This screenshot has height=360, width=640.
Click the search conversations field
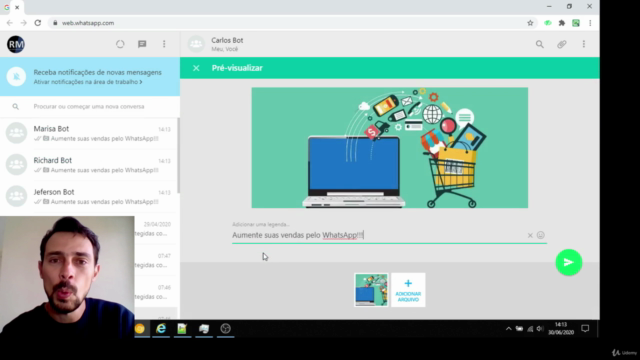[89, 107]
